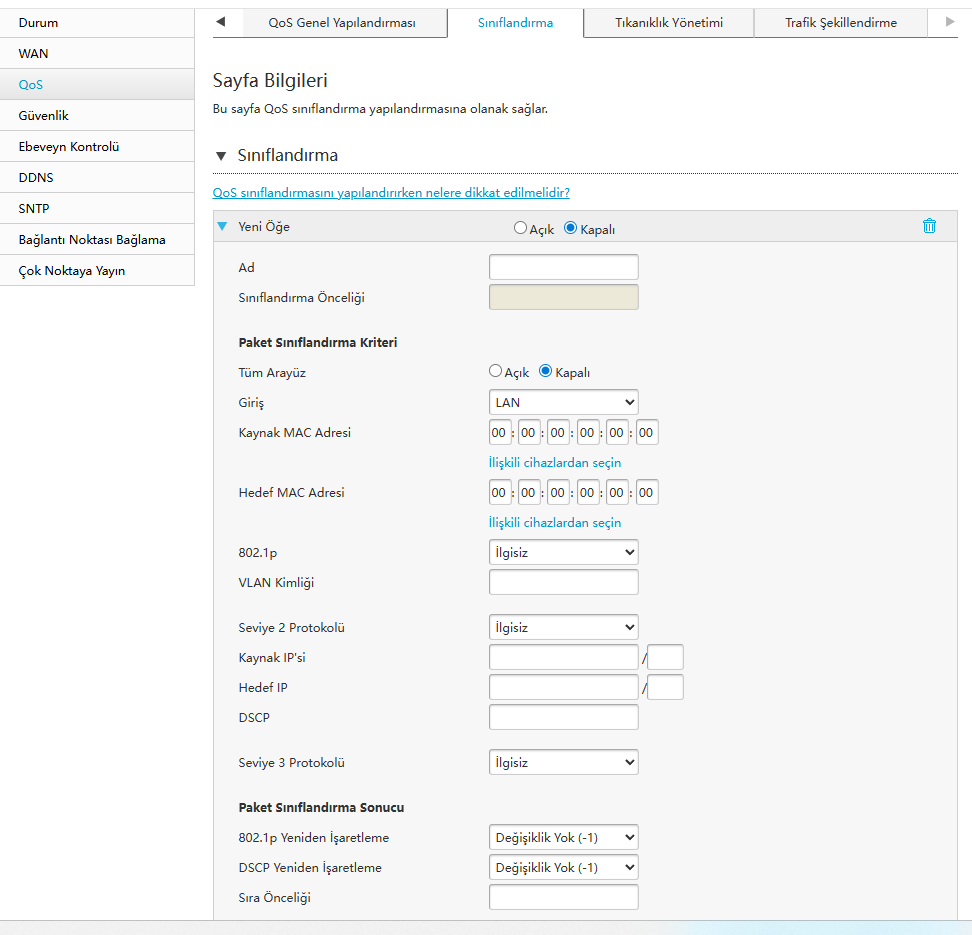Click İlişkili cihazlardan seçin under Hedef MAC

click(x=555, y=523)
